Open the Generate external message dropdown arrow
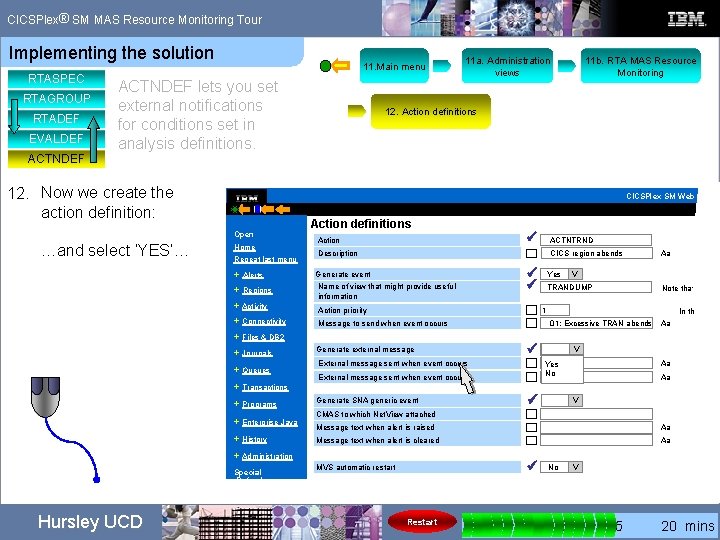Image resolution: width=720 pixels, height=540 pixels. (576, 349)
